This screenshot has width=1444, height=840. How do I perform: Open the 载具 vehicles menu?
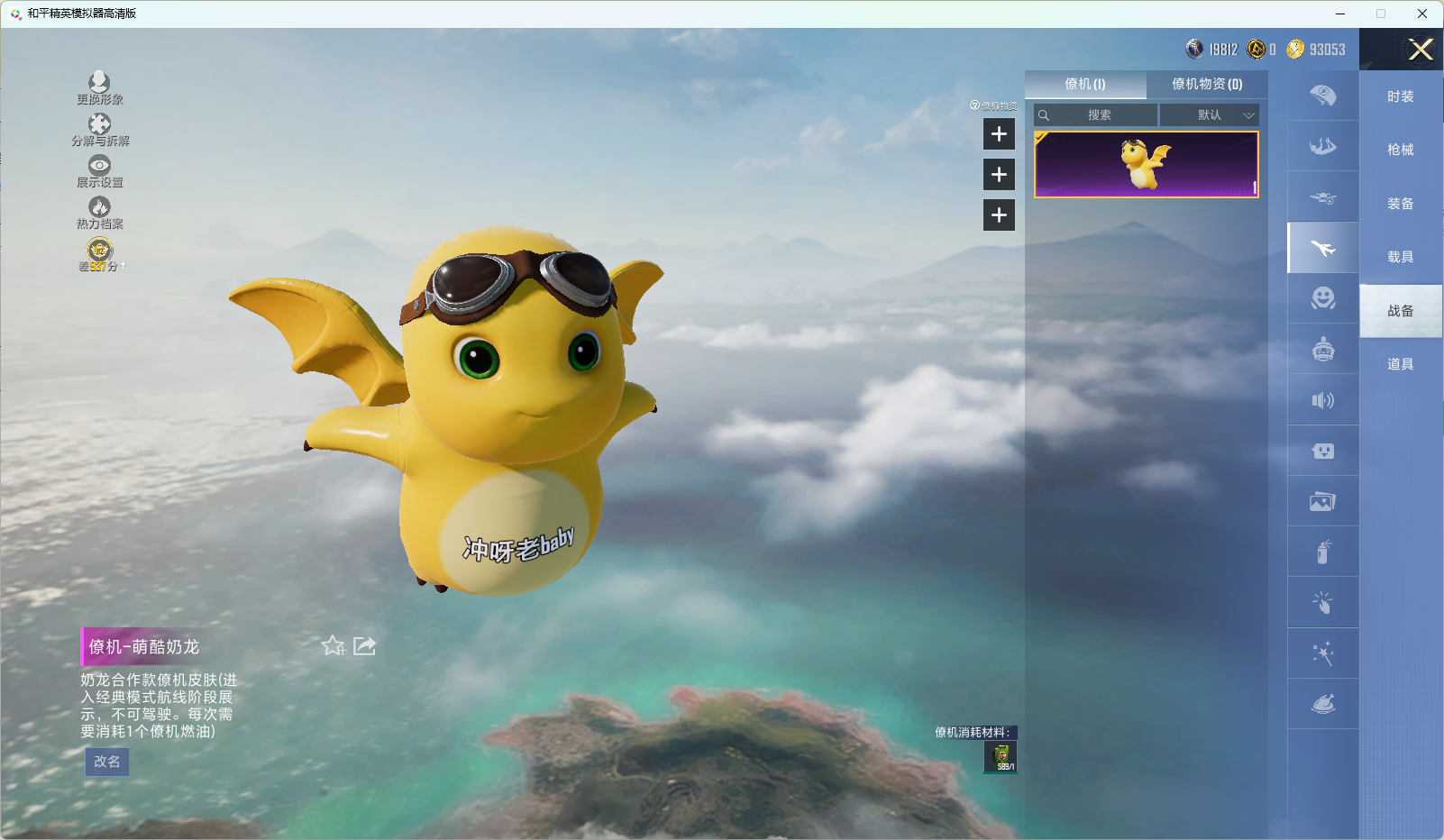click(x=1401, y=257)
